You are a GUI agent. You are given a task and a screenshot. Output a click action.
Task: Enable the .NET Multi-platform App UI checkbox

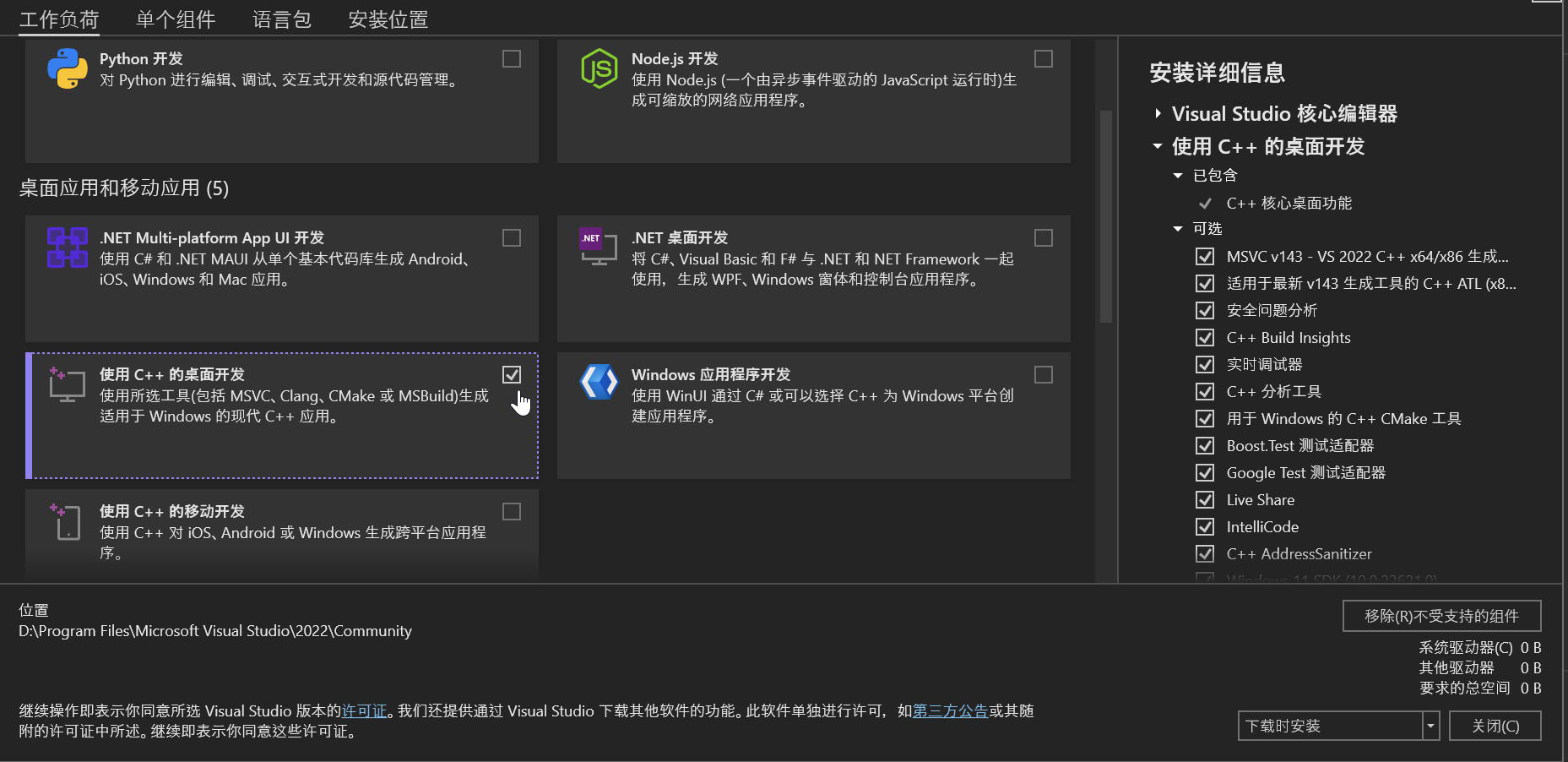[512, 237]
